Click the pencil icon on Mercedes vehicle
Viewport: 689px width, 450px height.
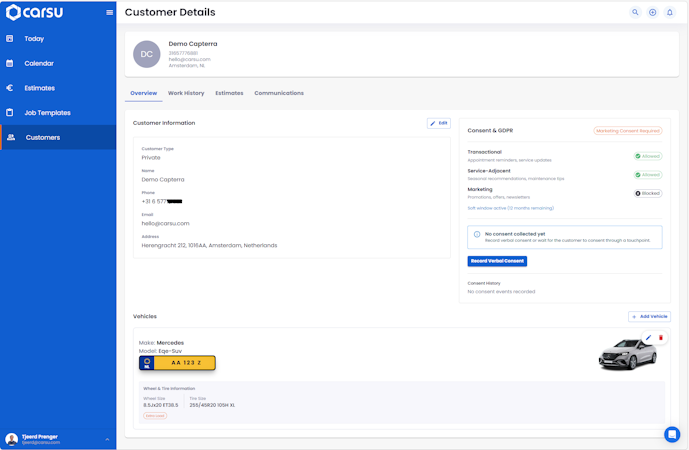648,338
